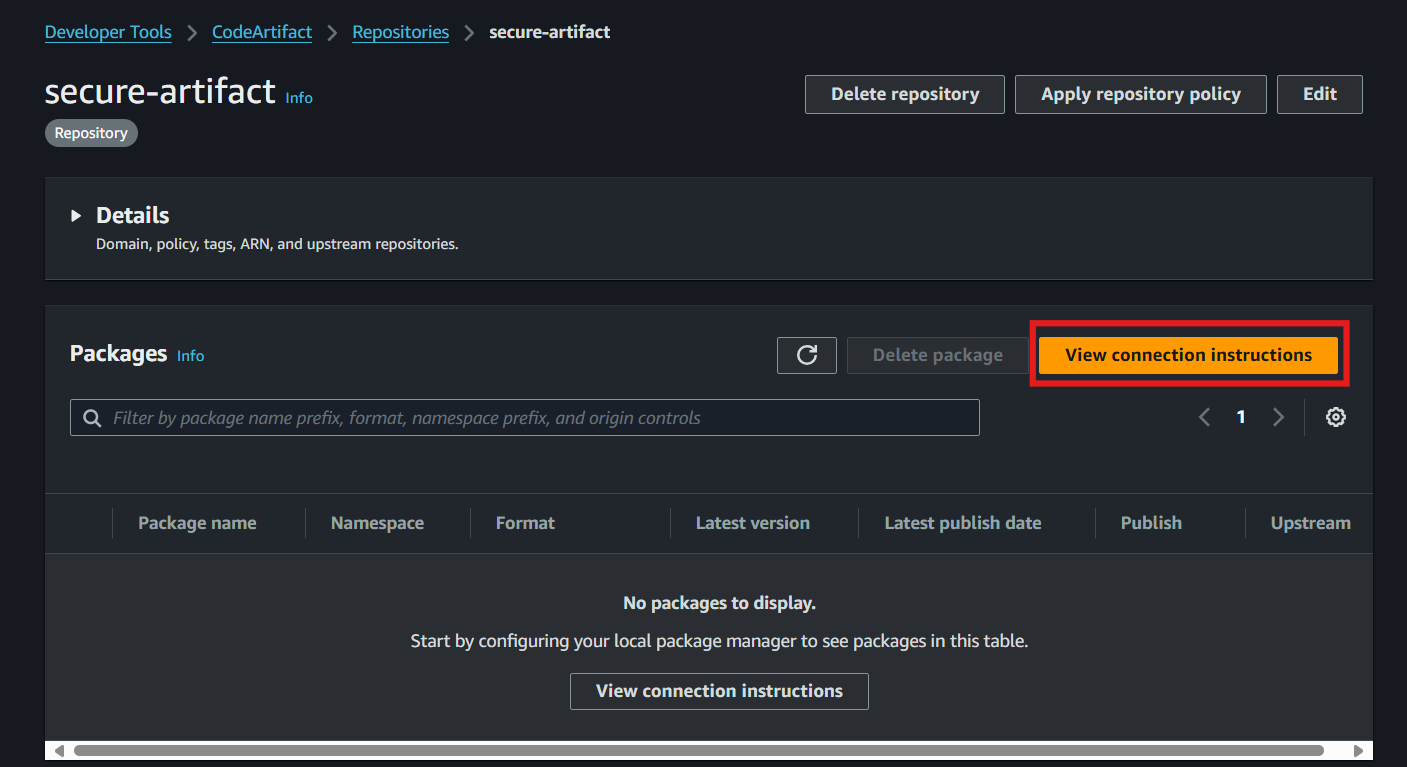Click the Delete package button
Viewport: 1407px width, 767px height.
(x=938, y=355)
